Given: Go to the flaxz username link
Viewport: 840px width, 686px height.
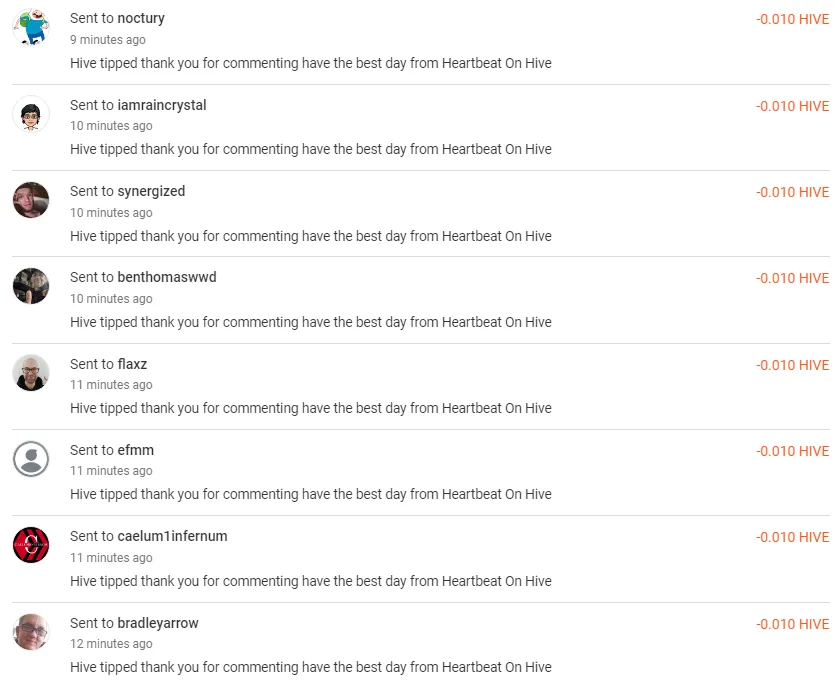Looking at the screenshot, I should click(x=132, y=364).
